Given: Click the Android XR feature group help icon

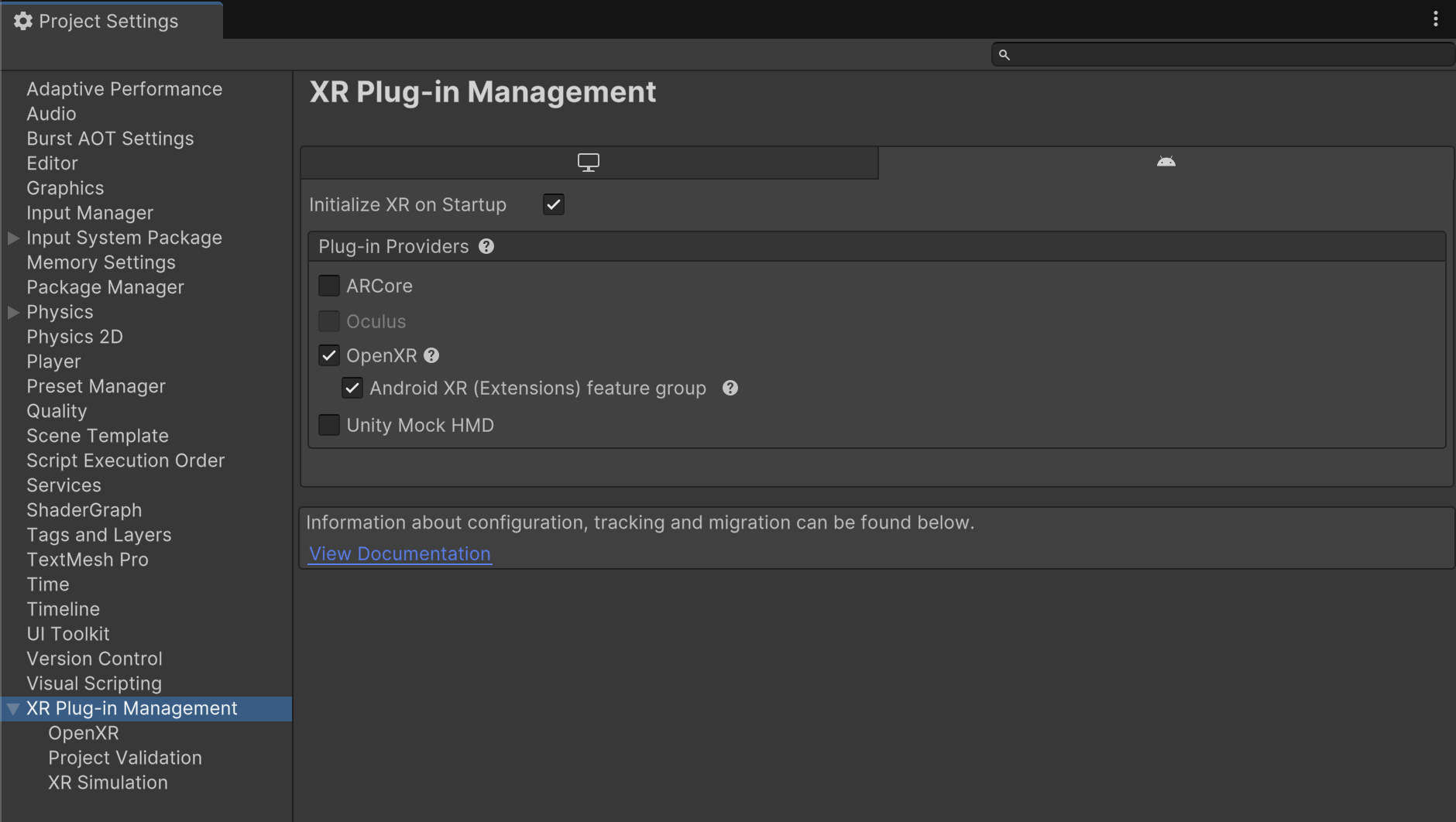Looking at the screenshot, I should (730, 388).
